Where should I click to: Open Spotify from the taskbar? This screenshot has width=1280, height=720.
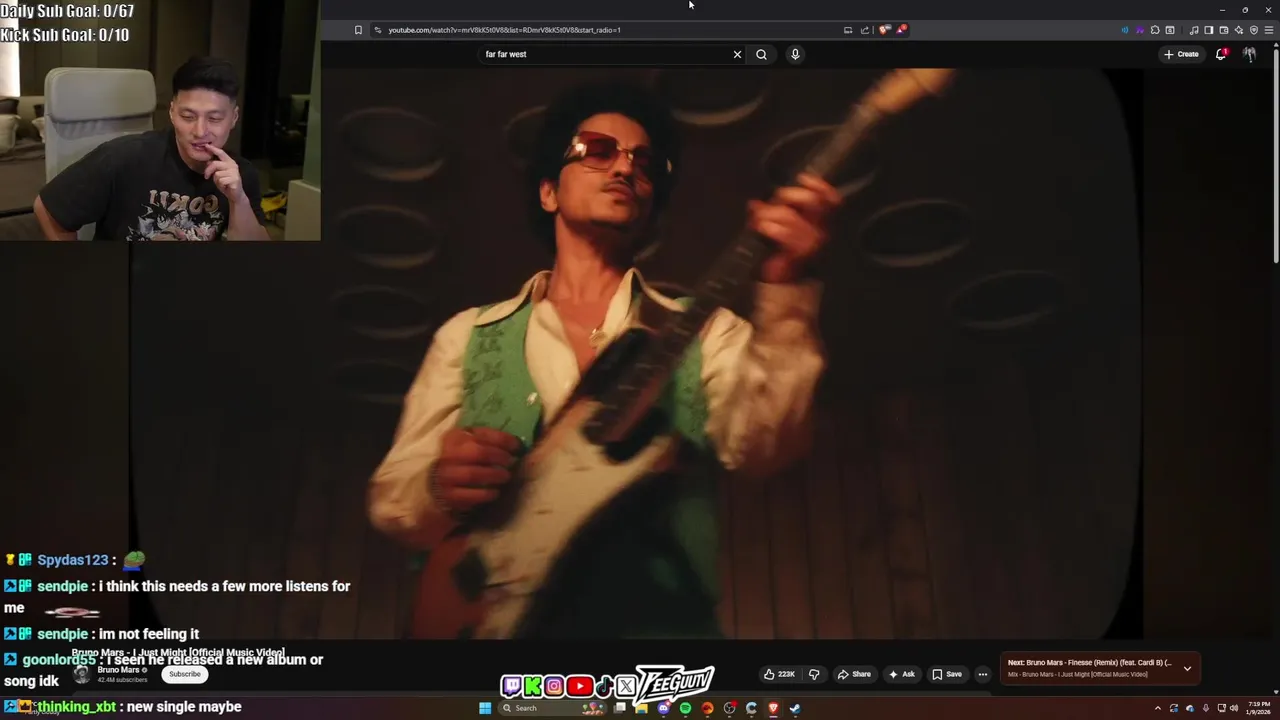[685, 708]
